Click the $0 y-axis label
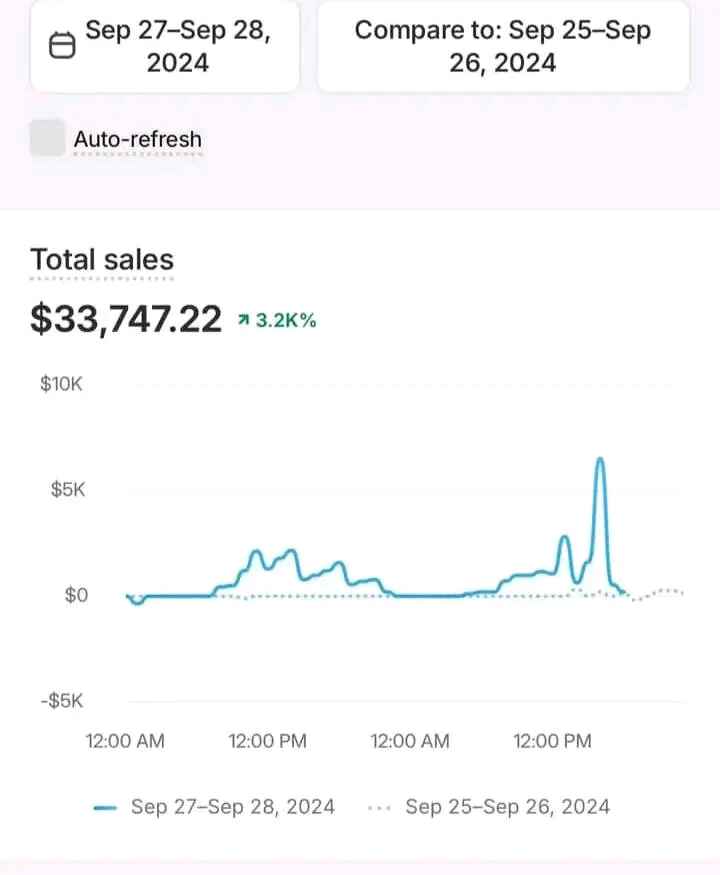This screenshot has width=720, height=875. tap(73, 595)
